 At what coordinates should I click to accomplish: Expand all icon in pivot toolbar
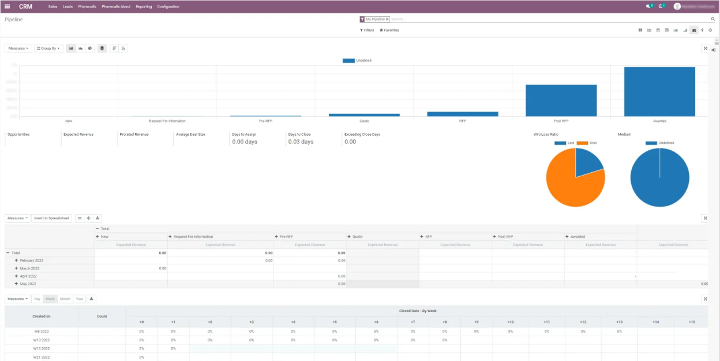tap(89, 218)
